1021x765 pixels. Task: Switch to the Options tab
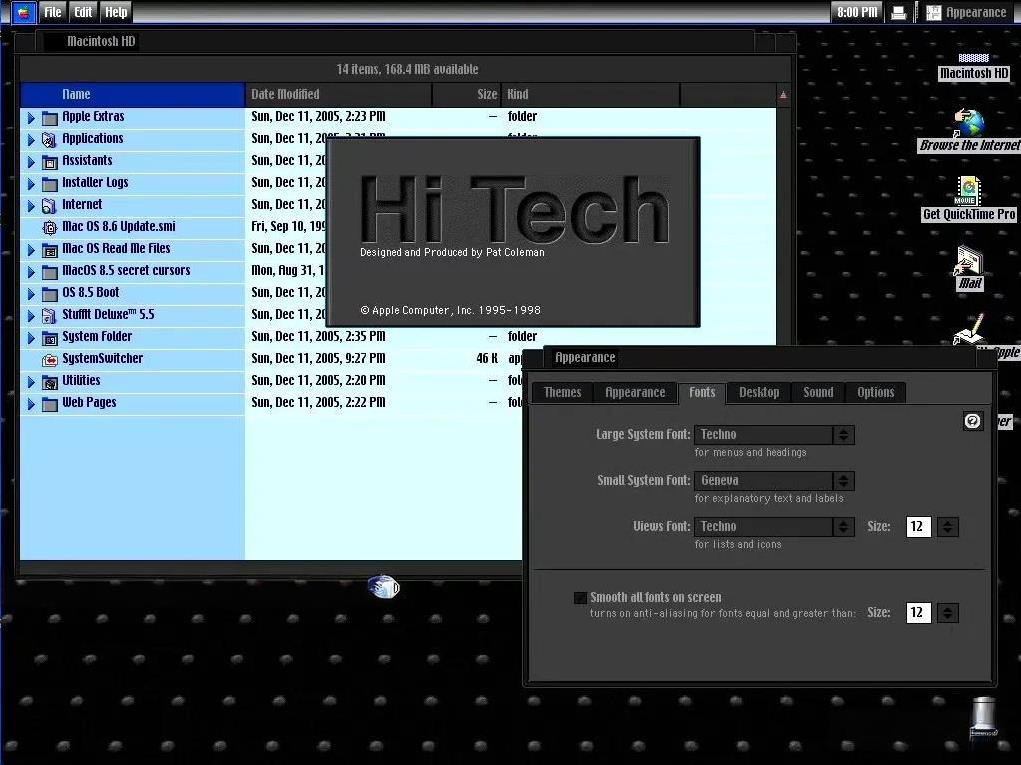pos(876,392)
